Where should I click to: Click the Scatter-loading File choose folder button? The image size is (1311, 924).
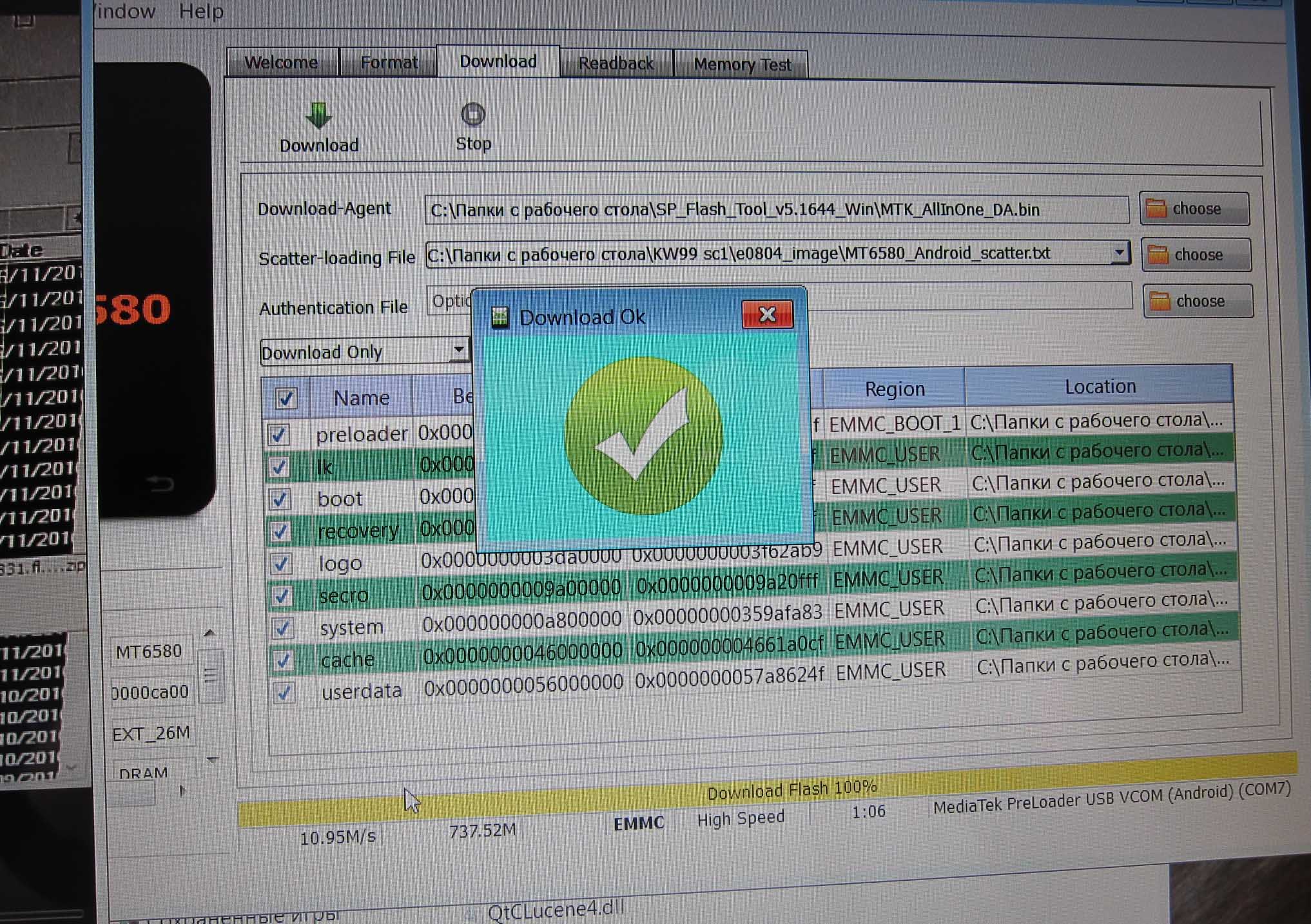click(x=1196, y=255)
